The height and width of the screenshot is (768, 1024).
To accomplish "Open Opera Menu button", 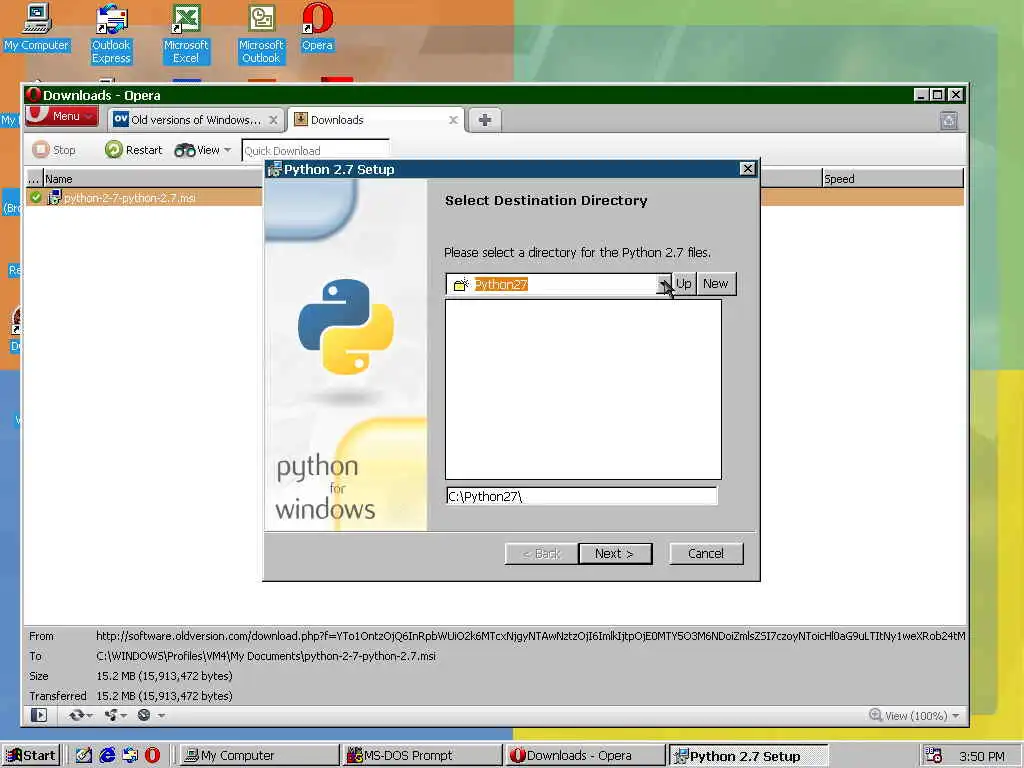I will point(63,116).
